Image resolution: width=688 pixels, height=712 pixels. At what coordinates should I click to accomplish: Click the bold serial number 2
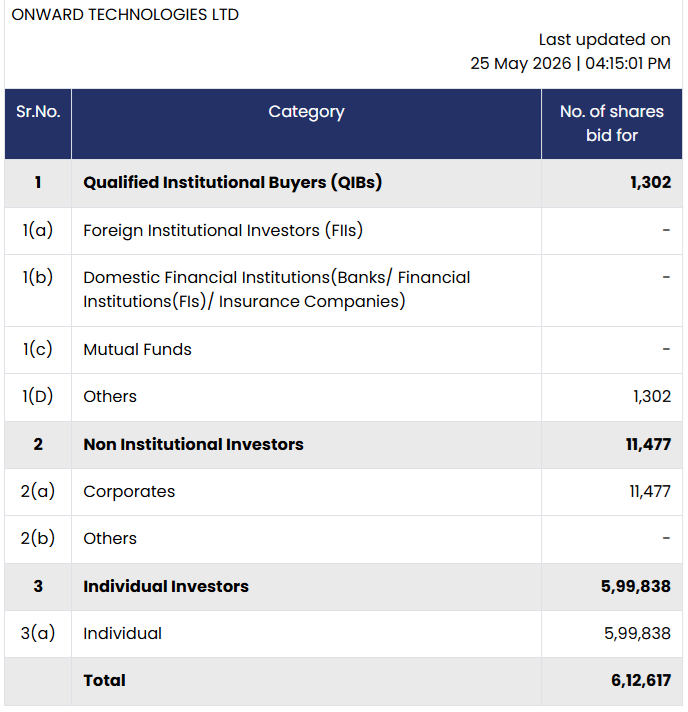tap(38, 444)
